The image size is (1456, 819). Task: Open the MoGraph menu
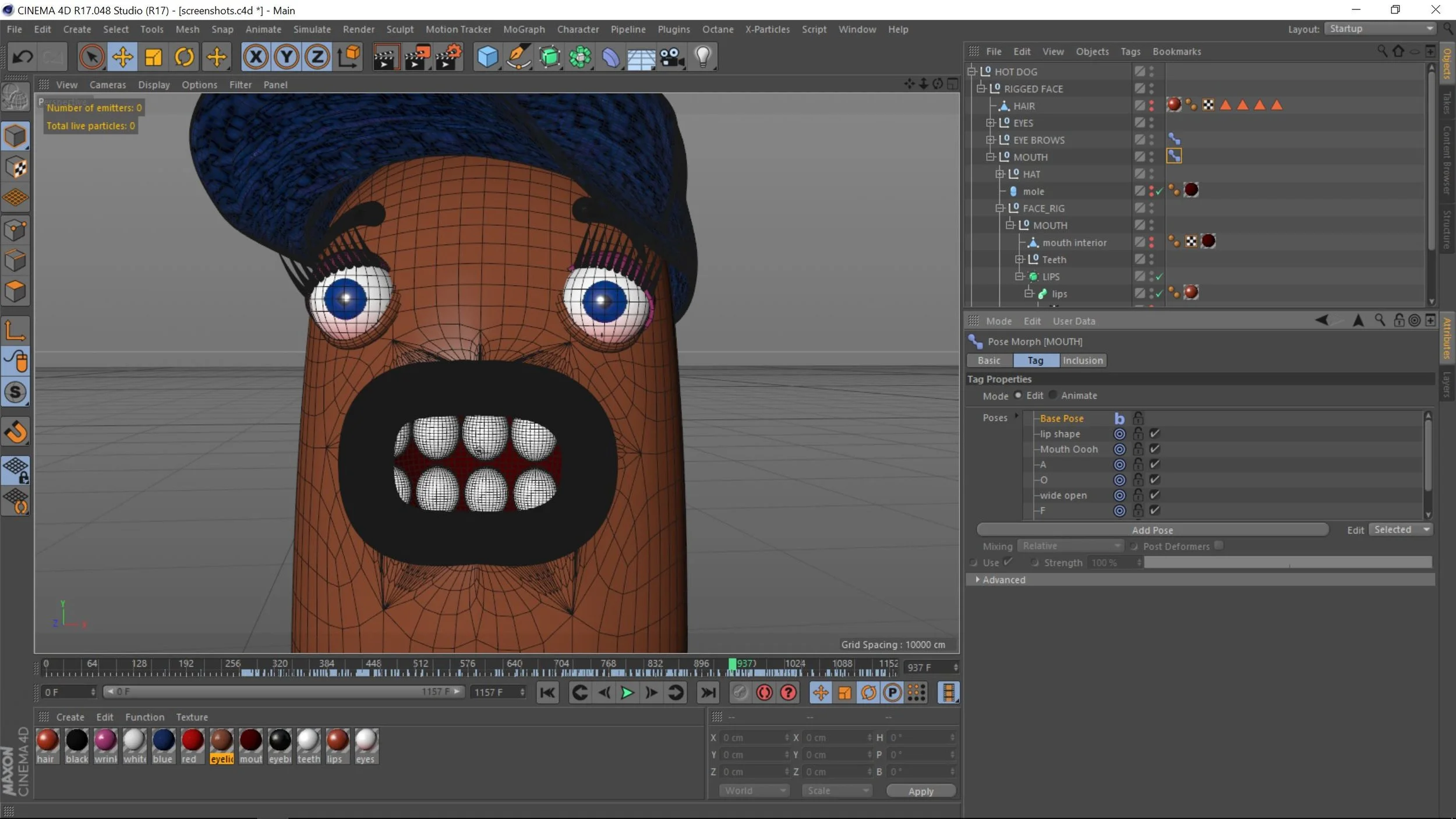point(524,29)
